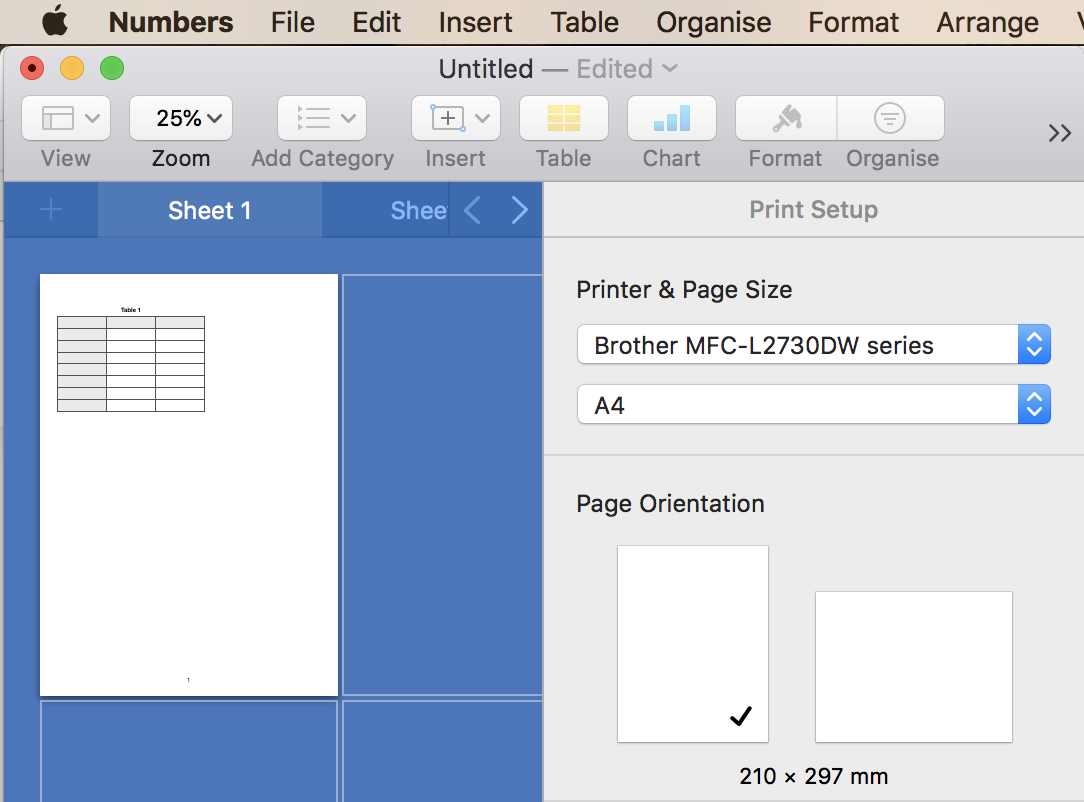Screen dimensions: 1084x802
Task: Show more toolbar items with double chevron
Action: click(1059, 133)
